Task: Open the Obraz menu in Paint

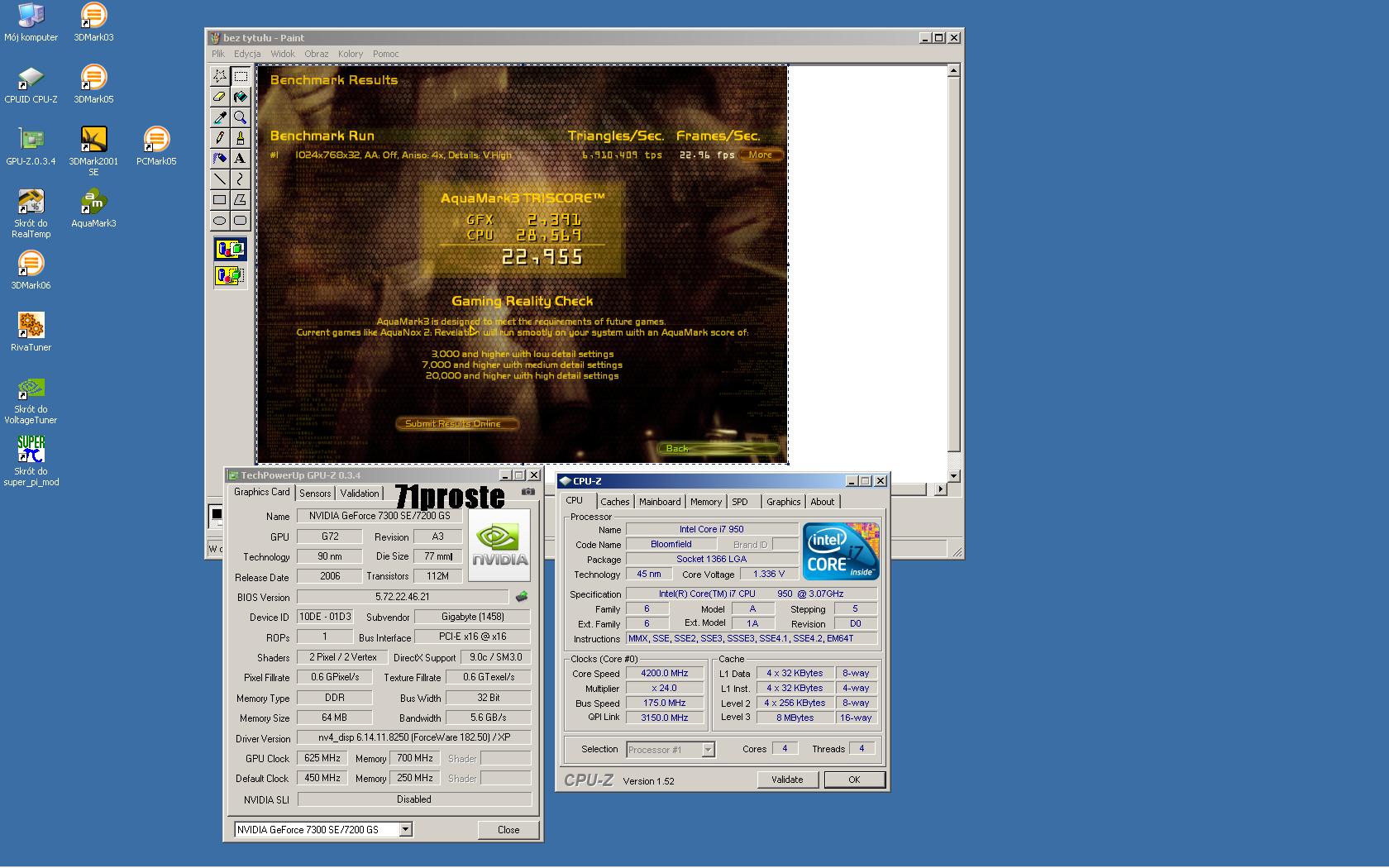Action: tap(317, 54)
